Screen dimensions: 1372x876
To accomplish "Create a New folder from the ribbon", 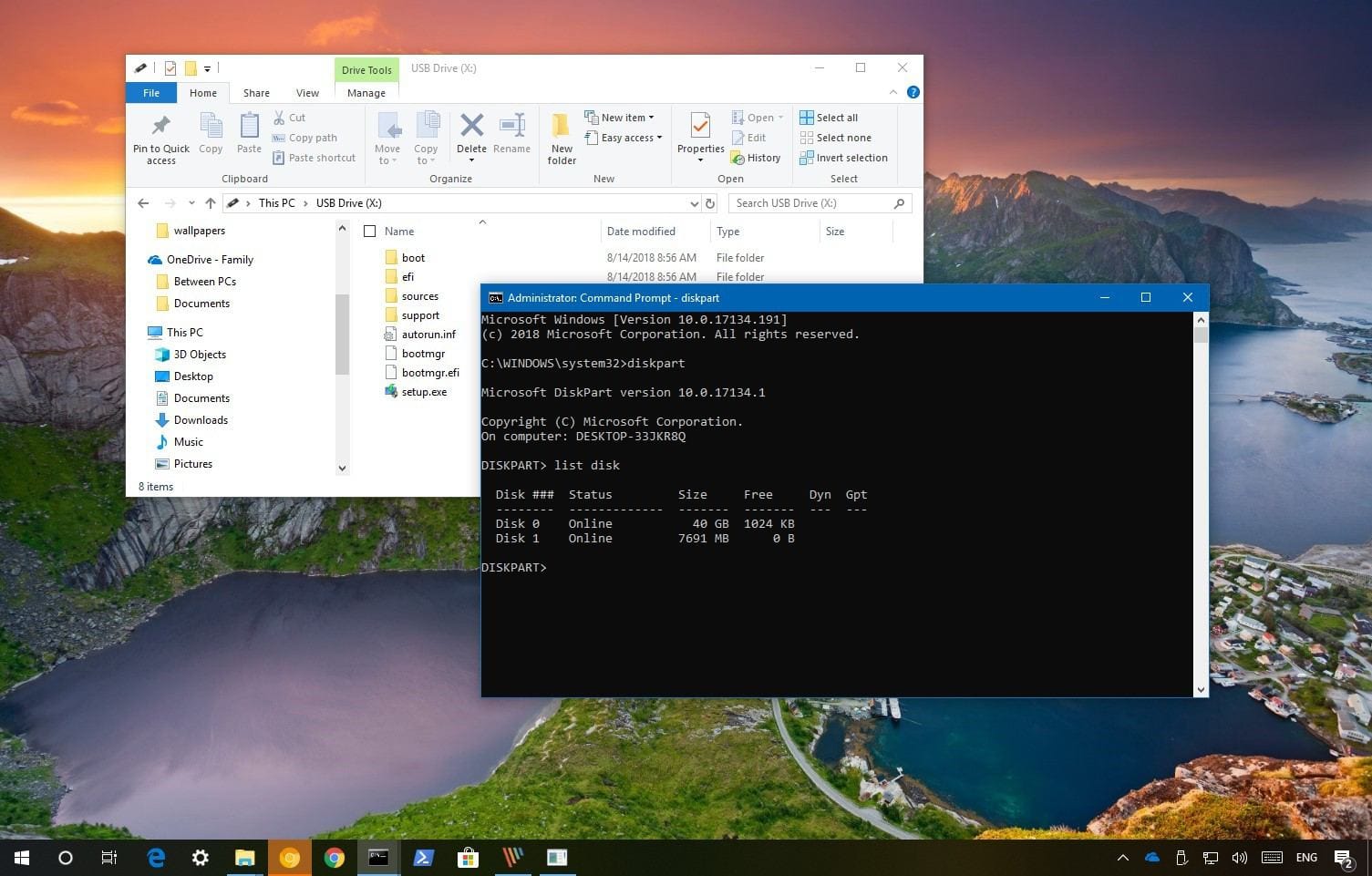I will point(562,138).
